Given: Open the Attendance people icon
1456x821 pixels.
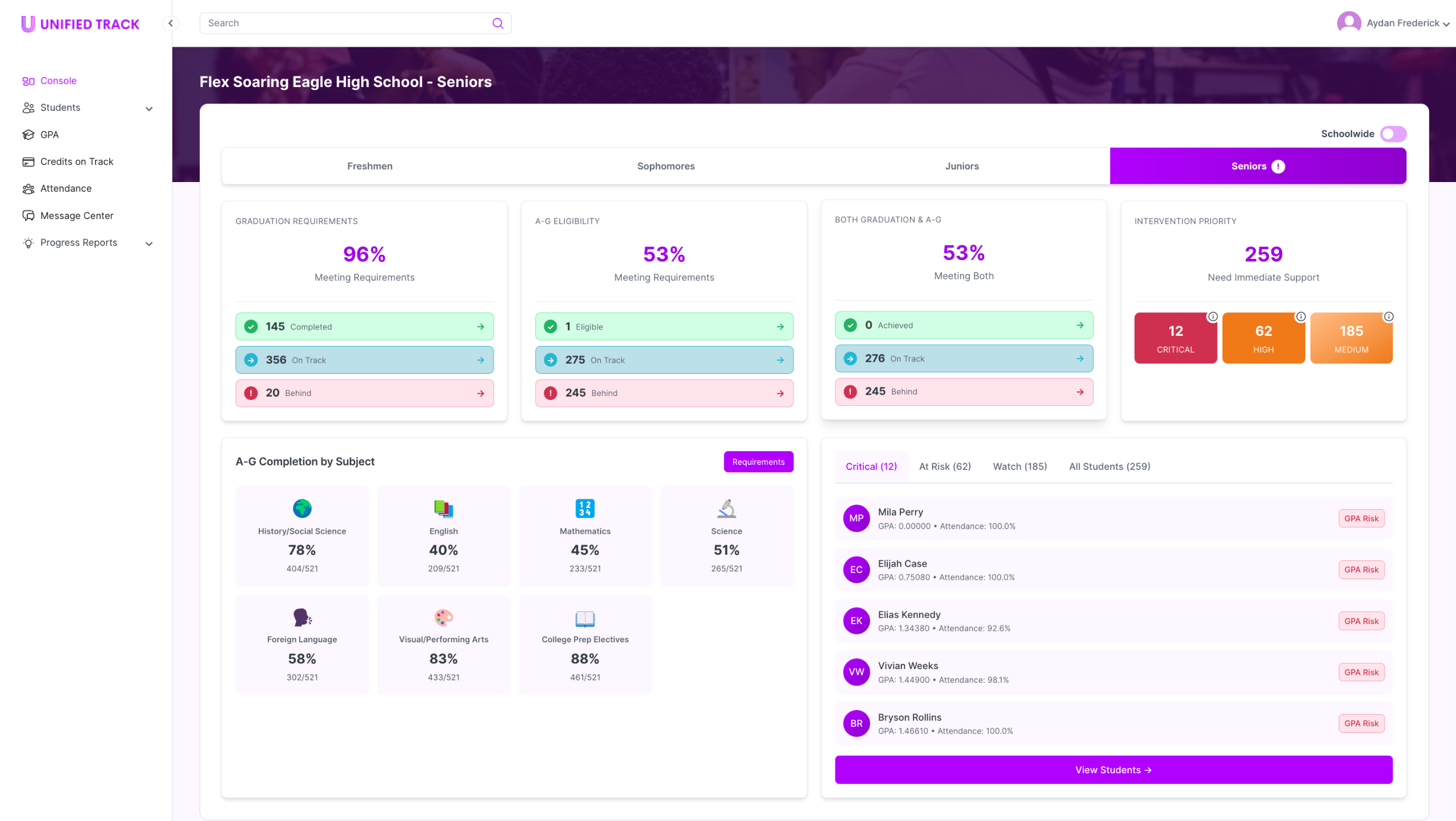Looking at the screenshot, I should (28, 189).
